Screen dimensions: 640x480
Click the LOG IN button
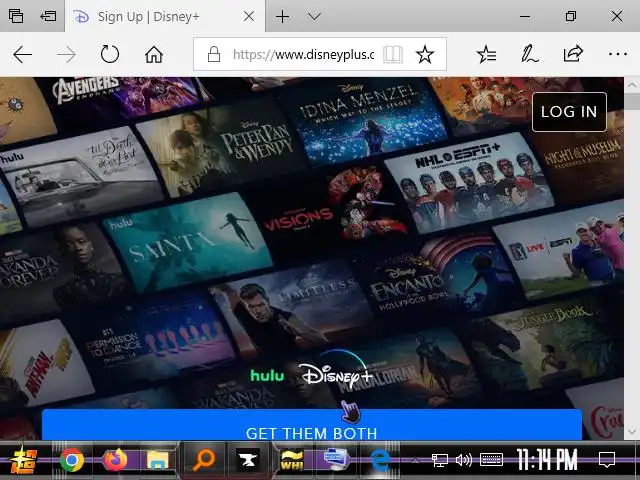coord(569,112)
